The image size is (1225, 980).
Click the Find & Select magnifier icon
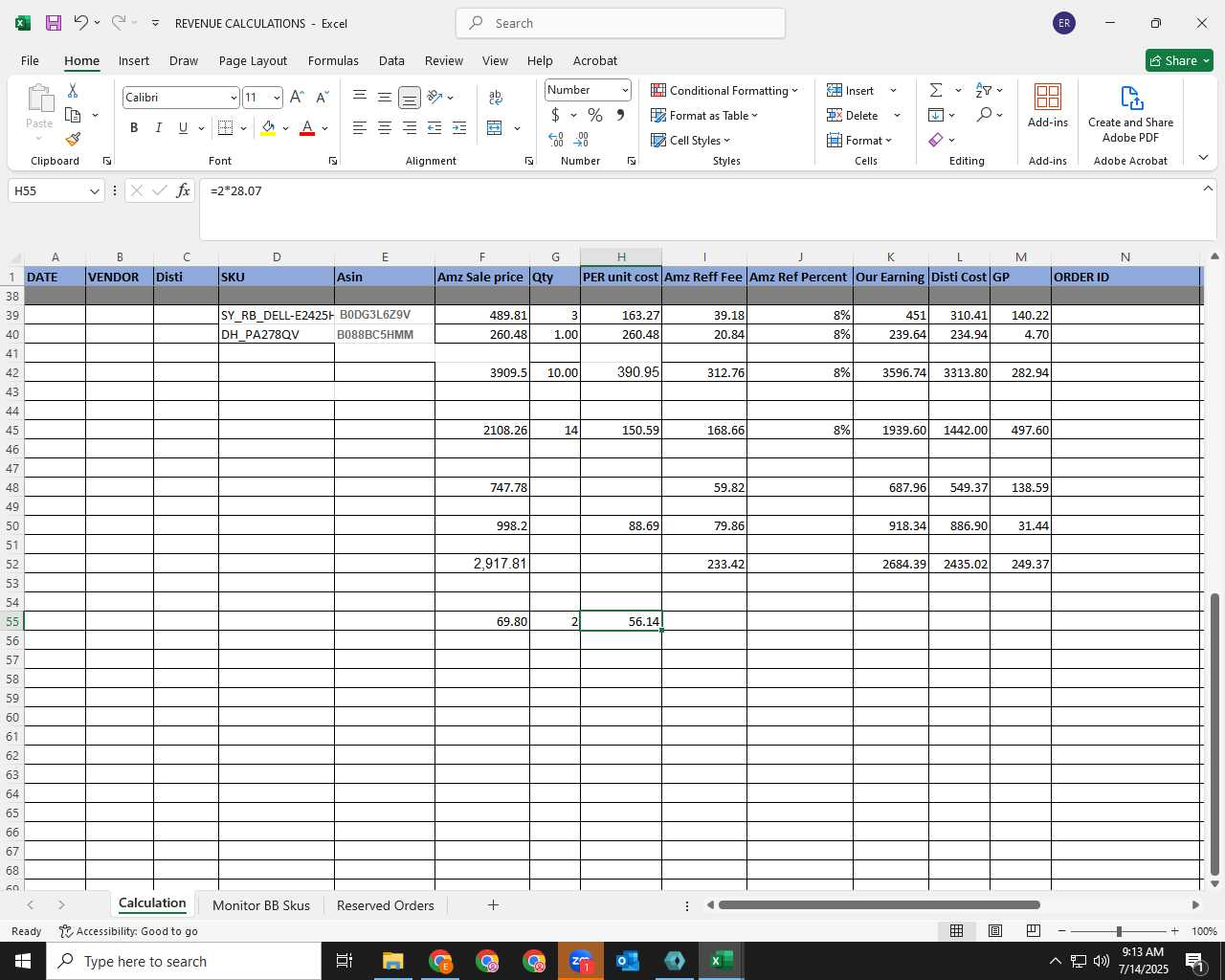[984, 115]
